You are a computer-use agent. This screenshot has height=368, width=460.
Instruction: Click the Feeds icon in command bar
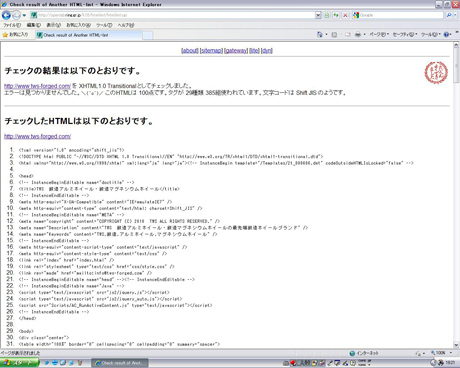tap(334, 34)
